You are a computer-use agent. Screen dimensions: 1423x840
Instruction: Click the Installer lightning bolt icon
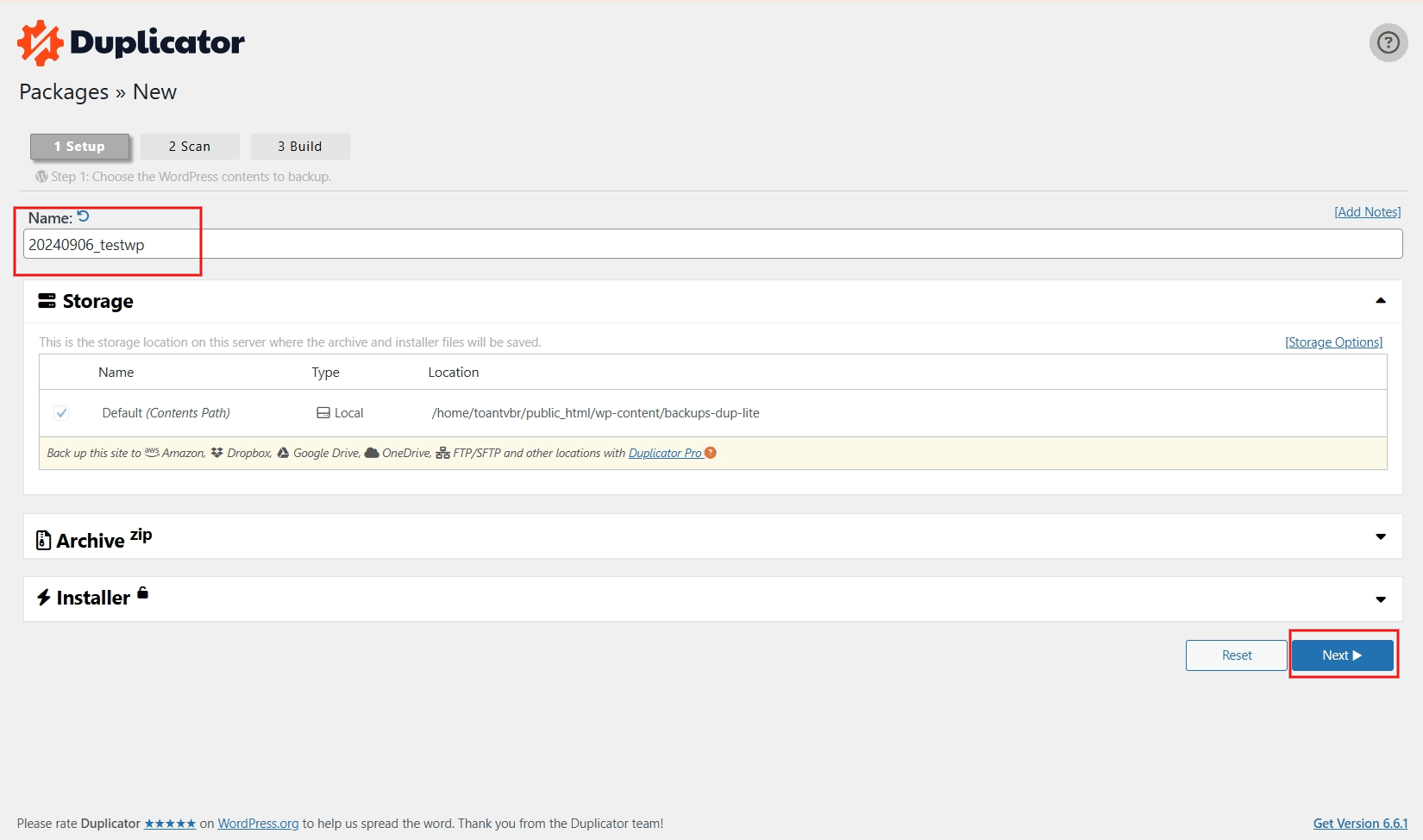(x=44, y=598)
